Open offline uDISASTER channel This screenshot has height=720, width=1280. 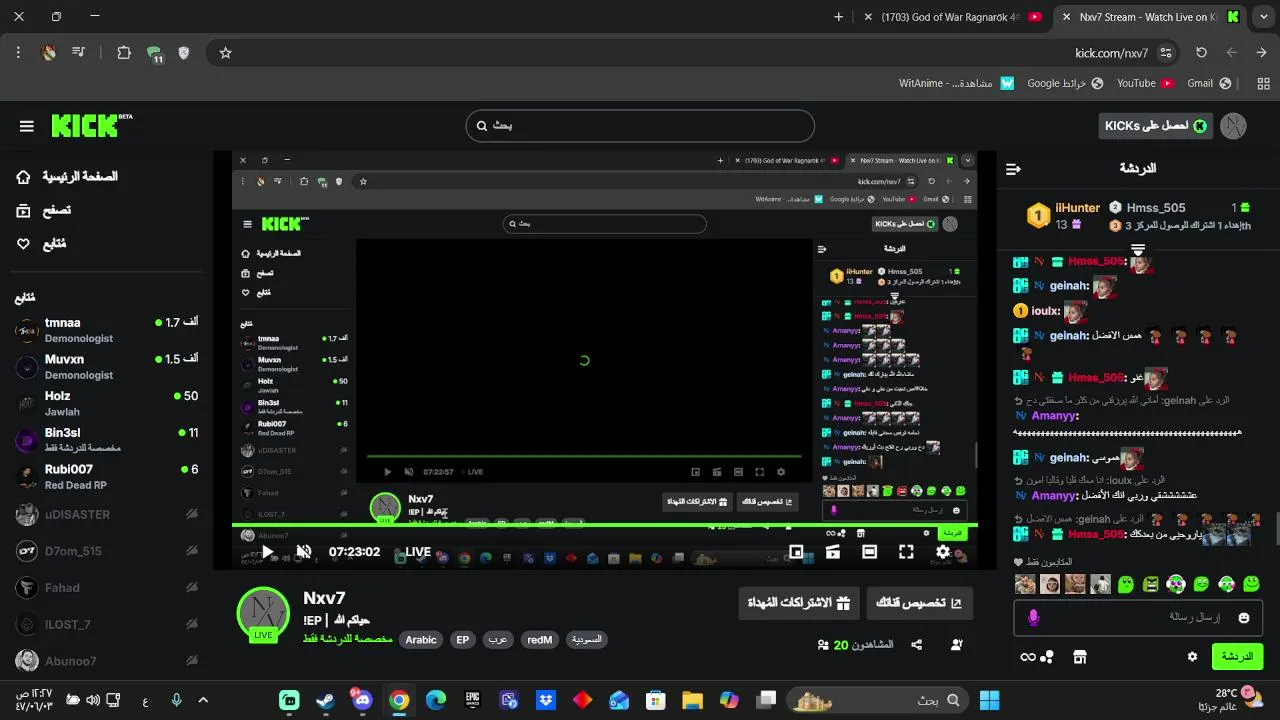106,515
